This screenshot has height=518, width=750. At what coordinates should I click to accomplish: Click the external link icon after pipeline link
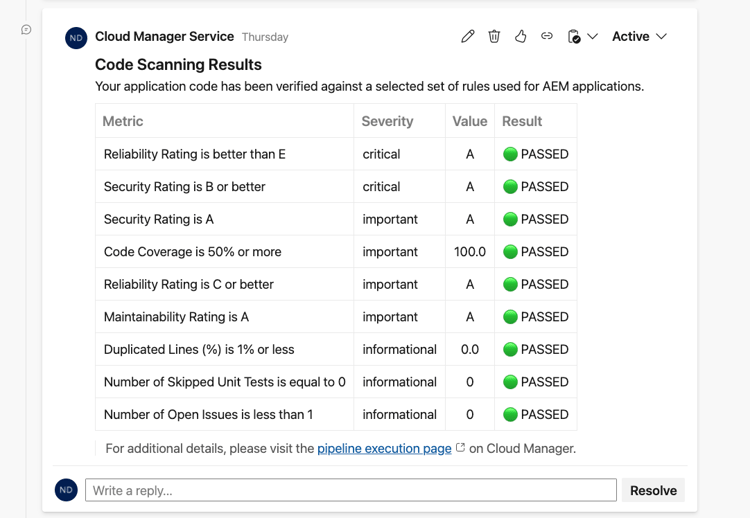(x=460, y=448)
